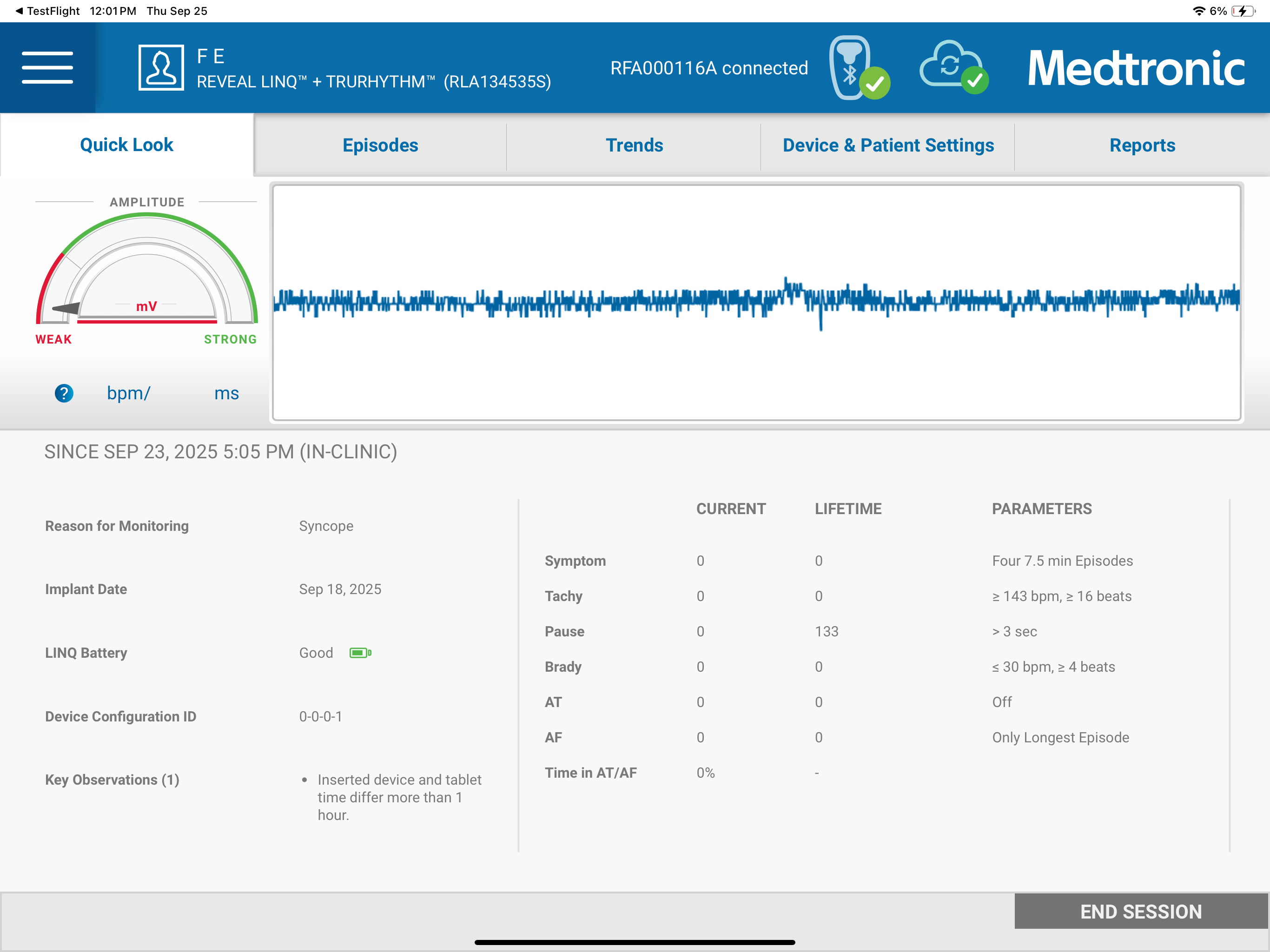
Task: Tap the ≥ 143 bpm Tachy parameter
Action: pos(1062,596)
